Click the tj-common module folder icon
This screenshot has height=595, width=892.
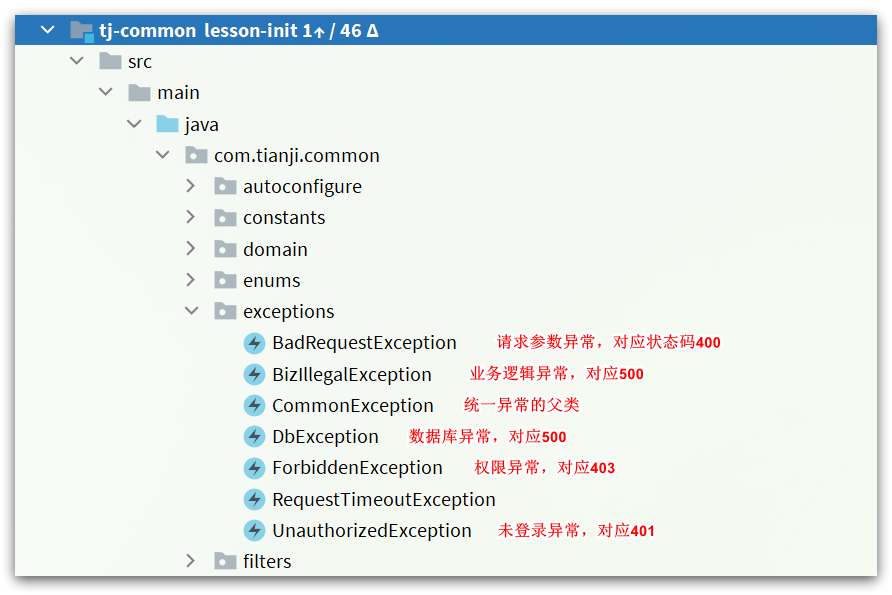(x=81, y=31)
